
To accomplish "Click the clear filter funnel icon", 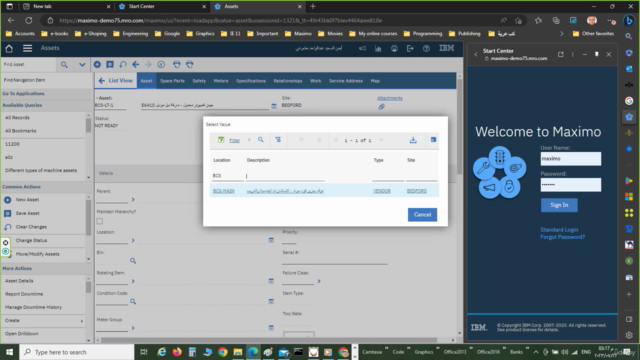I will pos(278,140).
